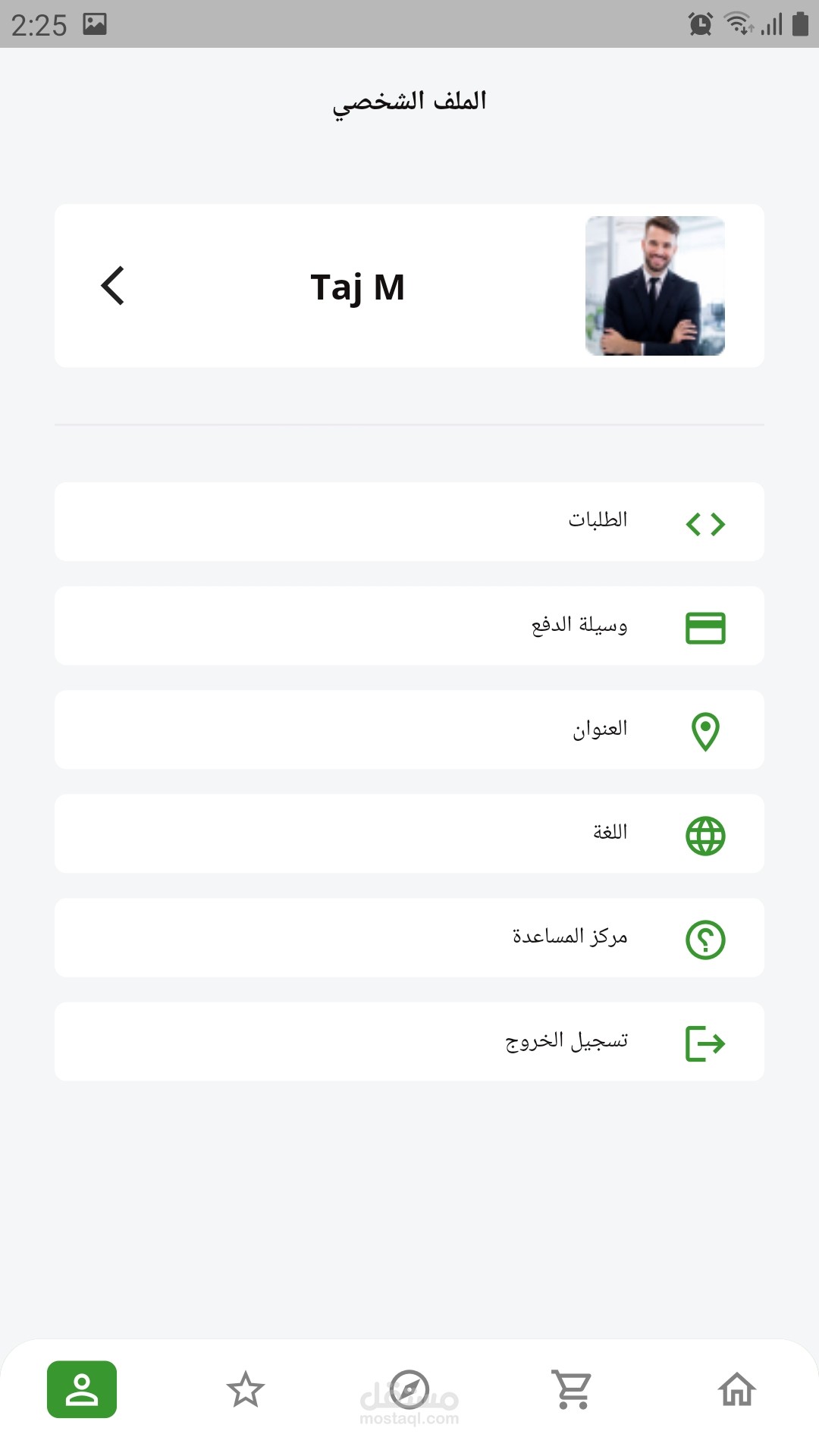The height and width of the screenshot is (1456, 819).
Task: Tap the user profile photo
Action: click(655, 286)
